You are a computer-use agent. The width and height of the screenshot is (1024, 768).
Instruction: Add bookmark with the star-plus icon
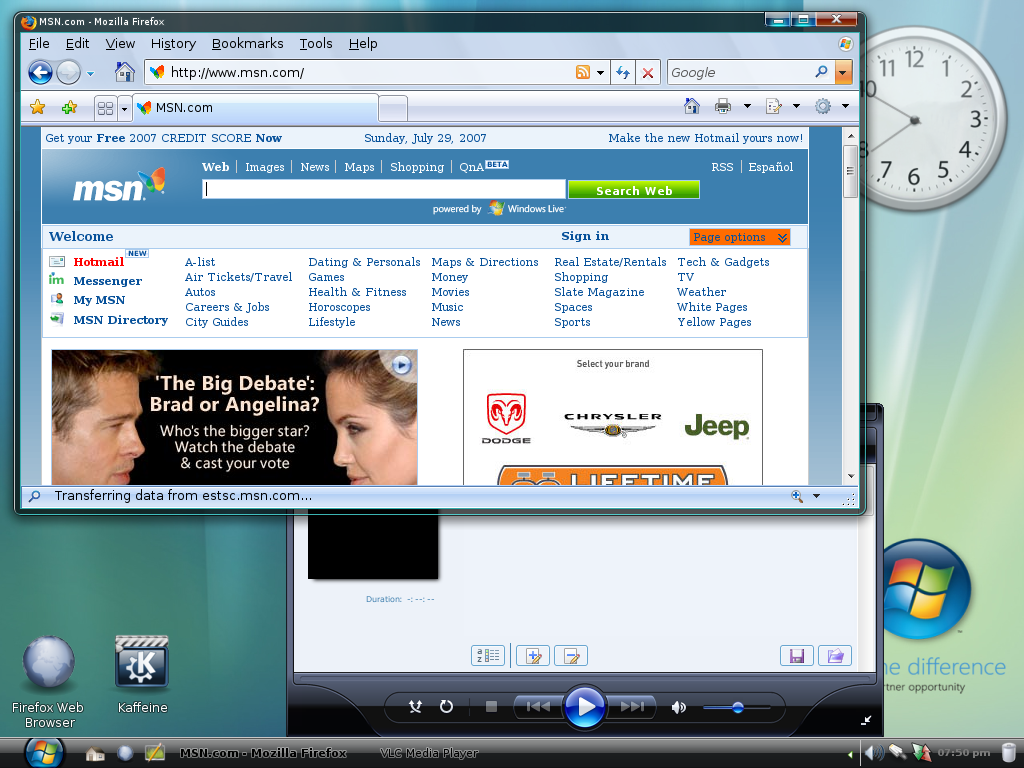(x=69, y=107)
